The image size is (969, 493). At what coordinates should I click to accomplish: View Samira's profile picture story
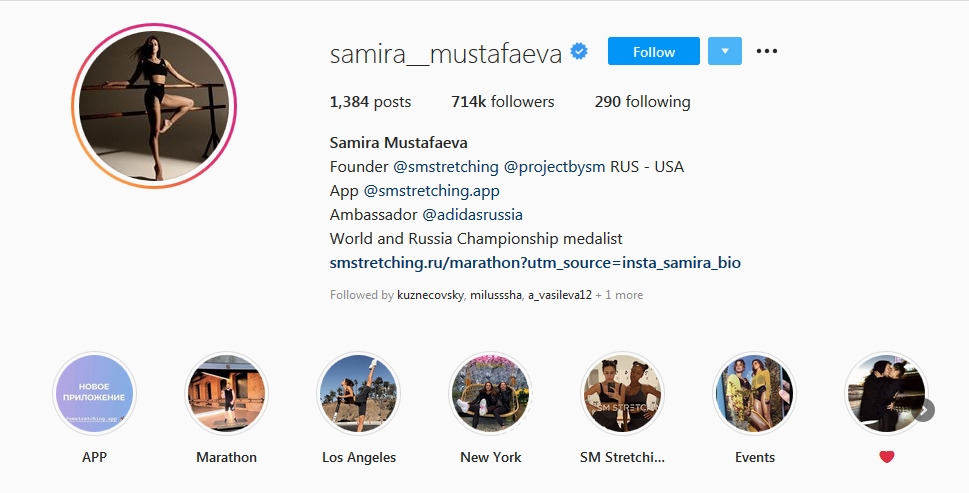pos(154,106)
